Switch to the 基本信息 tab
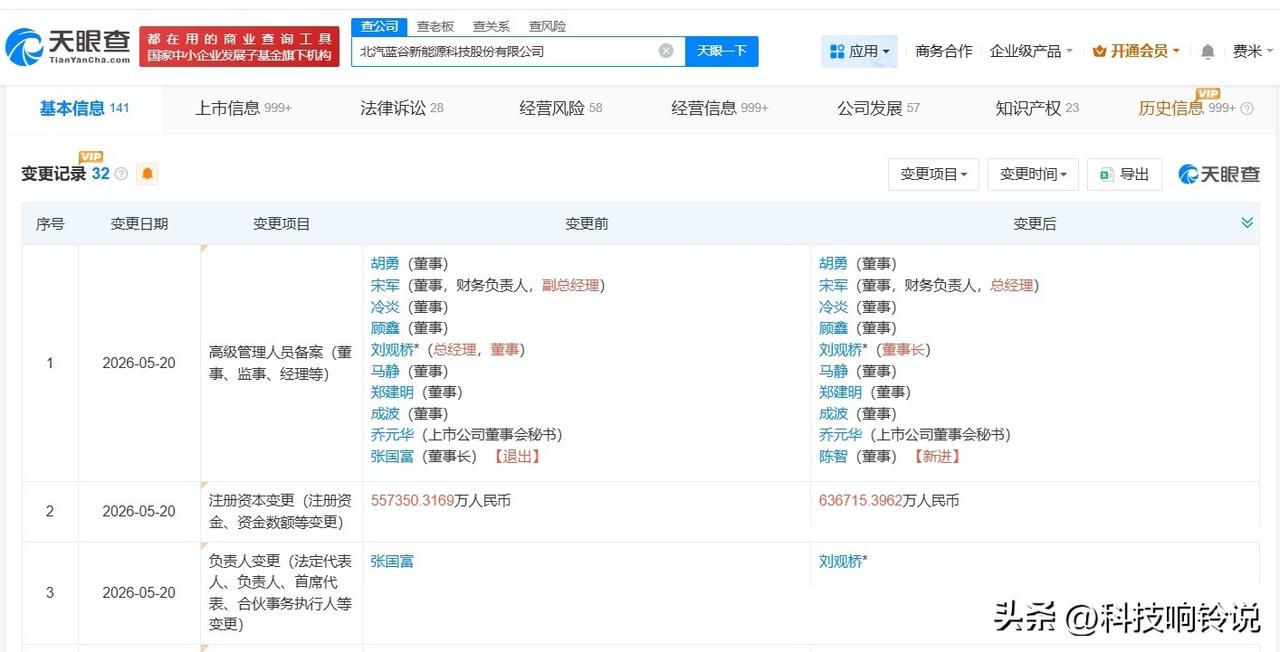1280x652 pixels. tap(84, 108)
